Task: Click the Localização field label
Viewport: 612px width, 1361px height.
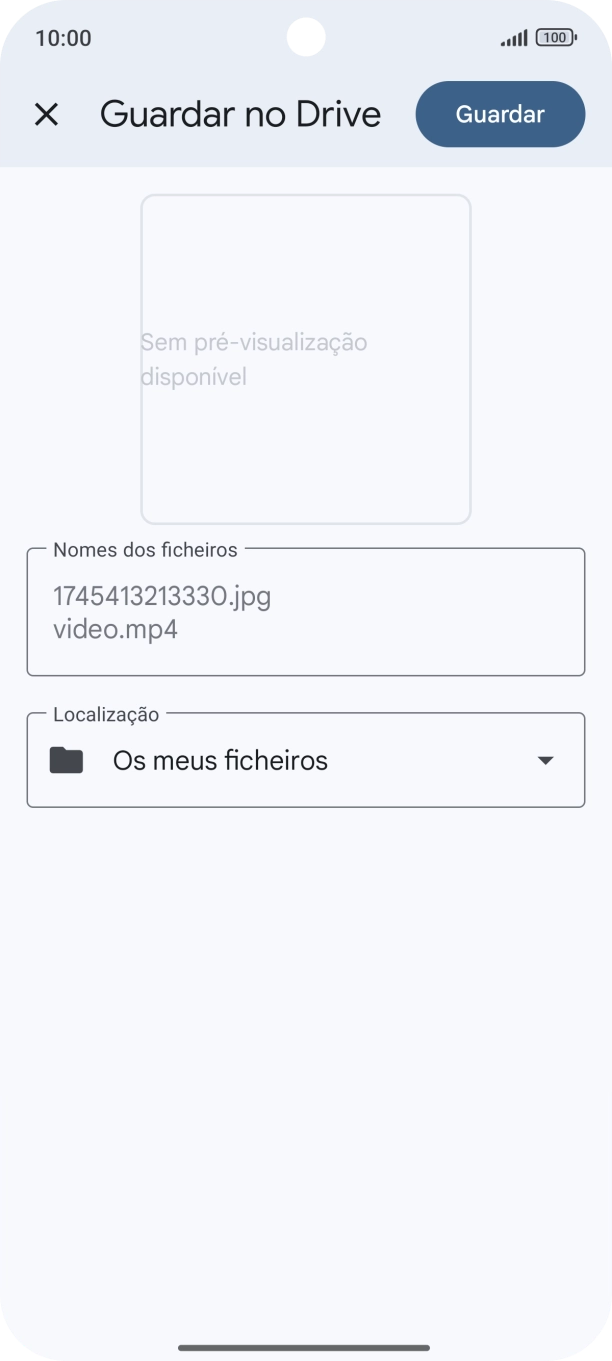Action: tap(106, 714)
